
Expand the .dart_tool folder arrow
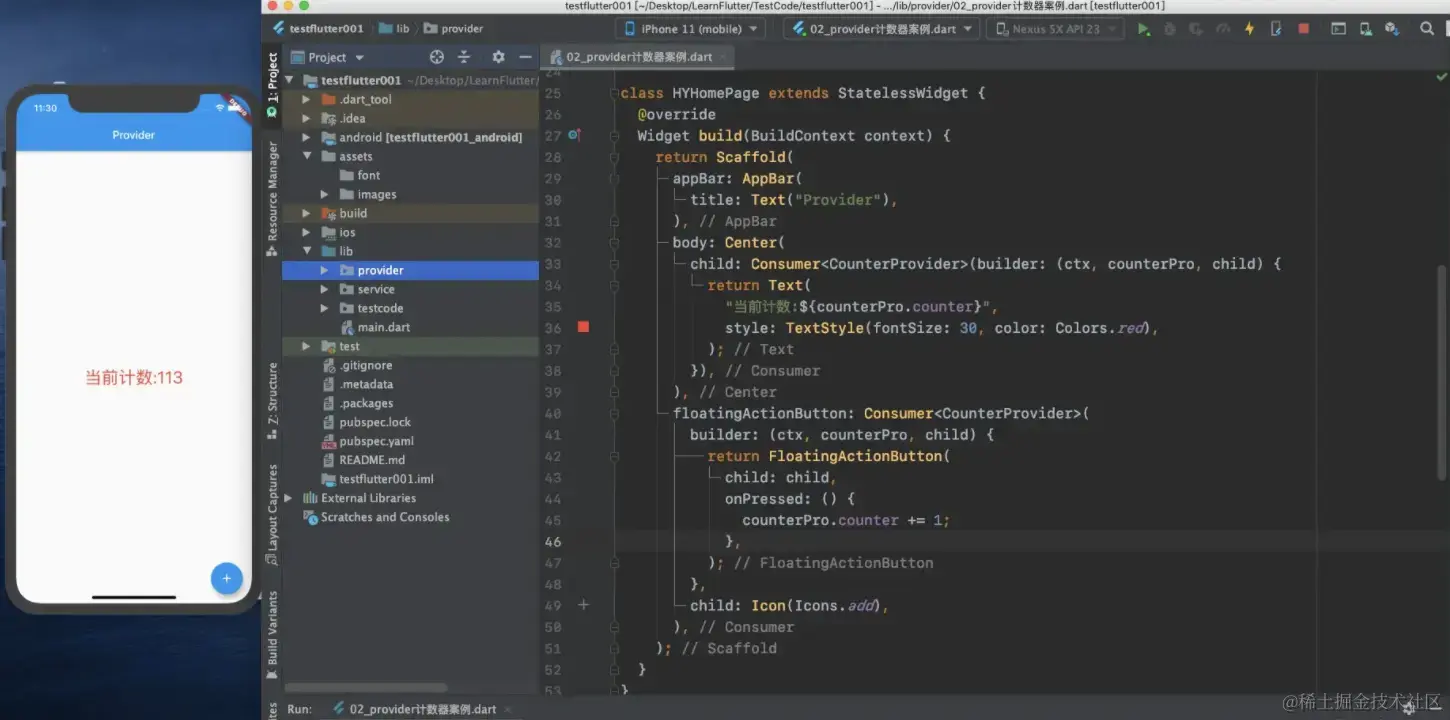[x=307, y=99]
